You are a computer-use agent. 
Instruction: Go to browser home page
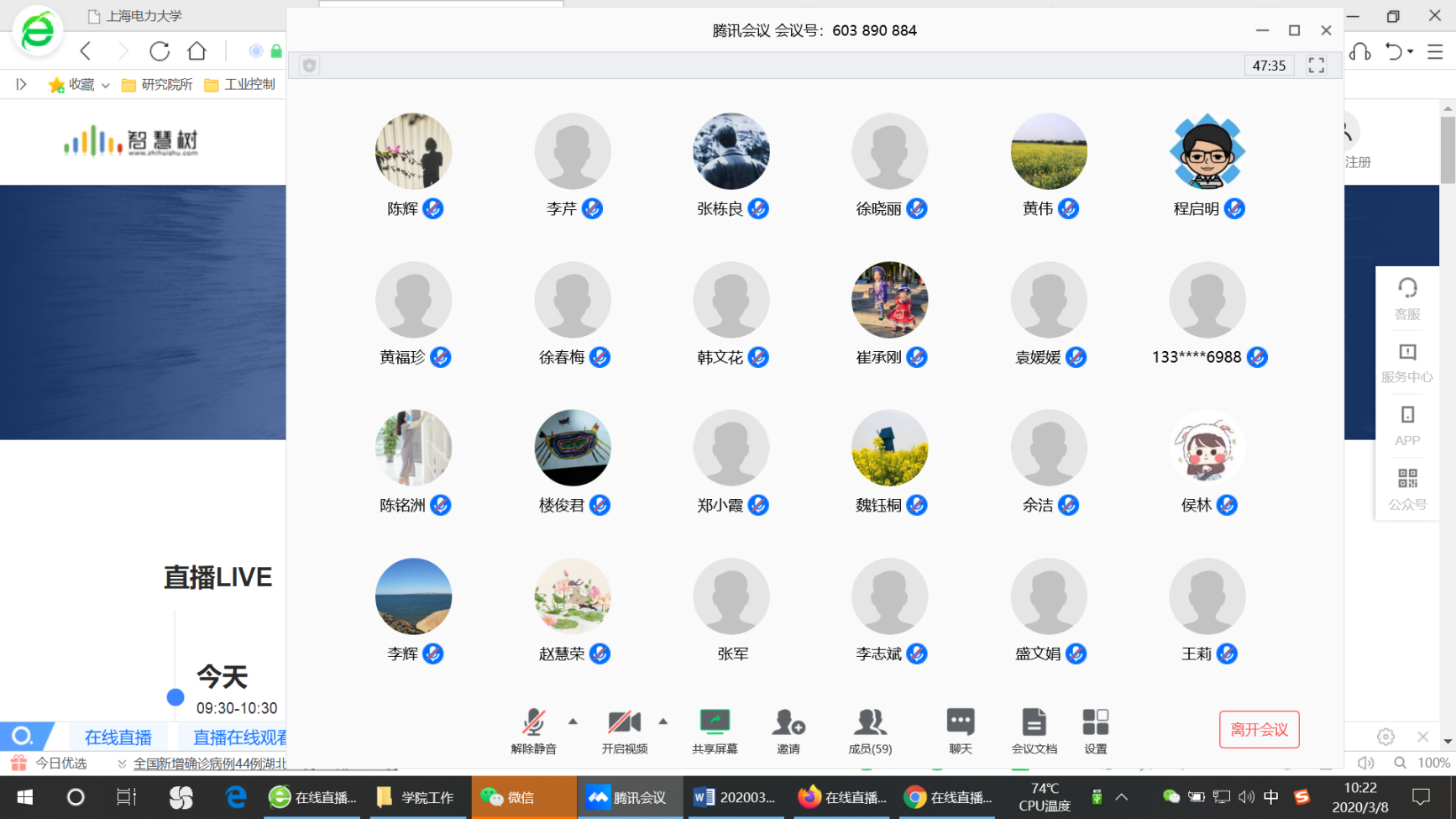(196, 50)
